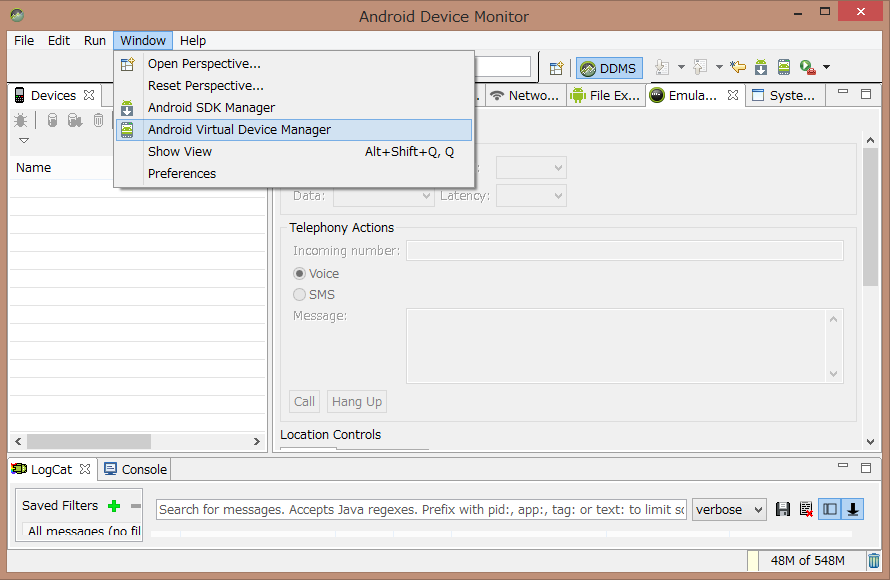This screenshot has width=890, height=580.
Task: Toggle the saved filters view display
Action: point(830,509)
